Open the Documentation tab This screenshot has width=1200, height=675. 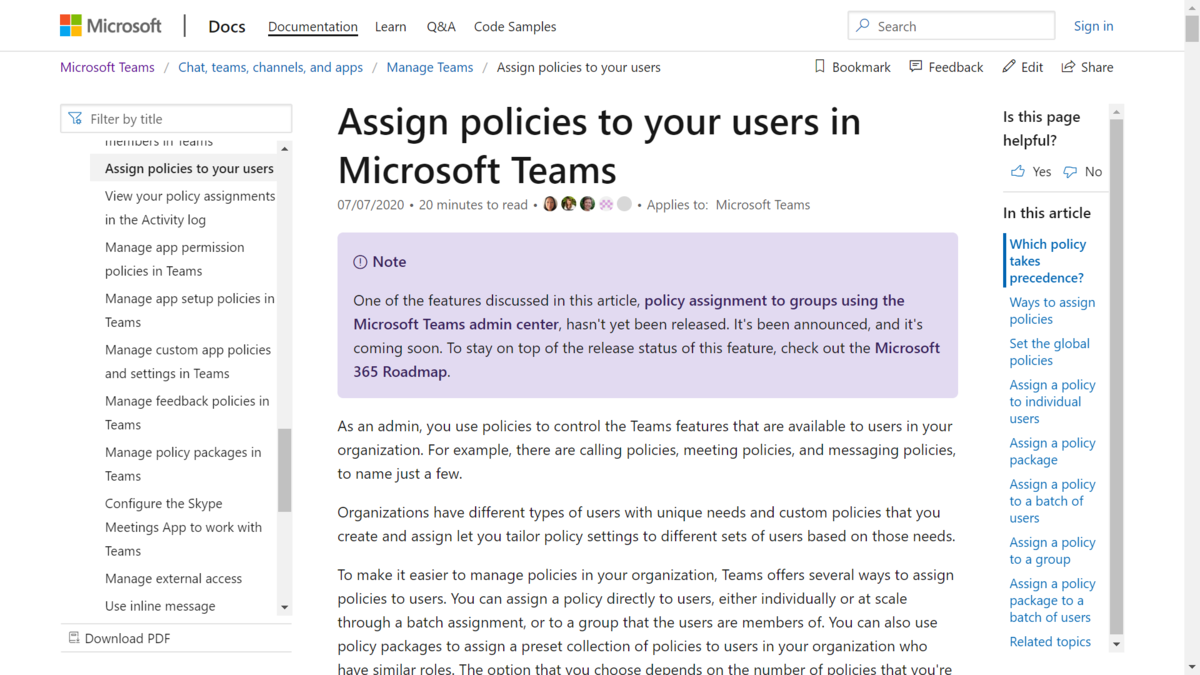(x=313, y=27)
